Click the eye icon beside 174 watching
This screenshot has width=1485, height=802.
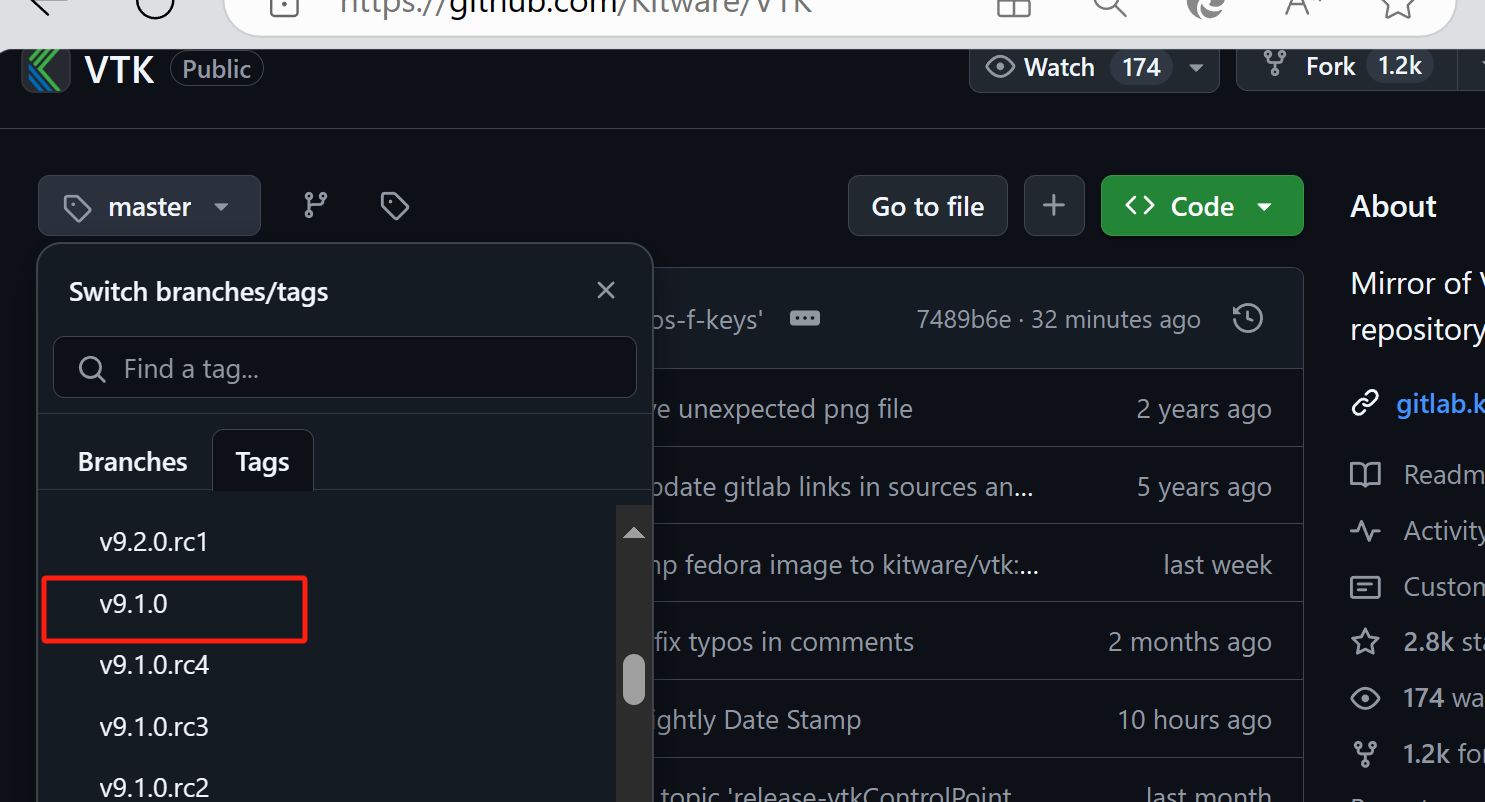[x=1365, y=697]
